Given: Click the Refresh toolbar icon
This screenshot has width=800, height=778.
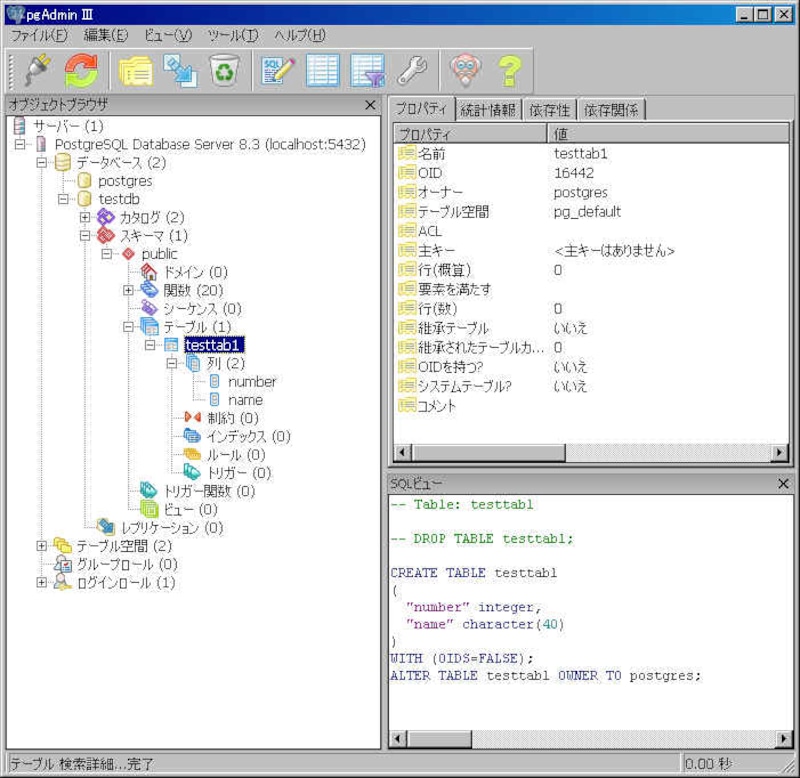Looking at the screenshot, I should [x=81, y=71].
